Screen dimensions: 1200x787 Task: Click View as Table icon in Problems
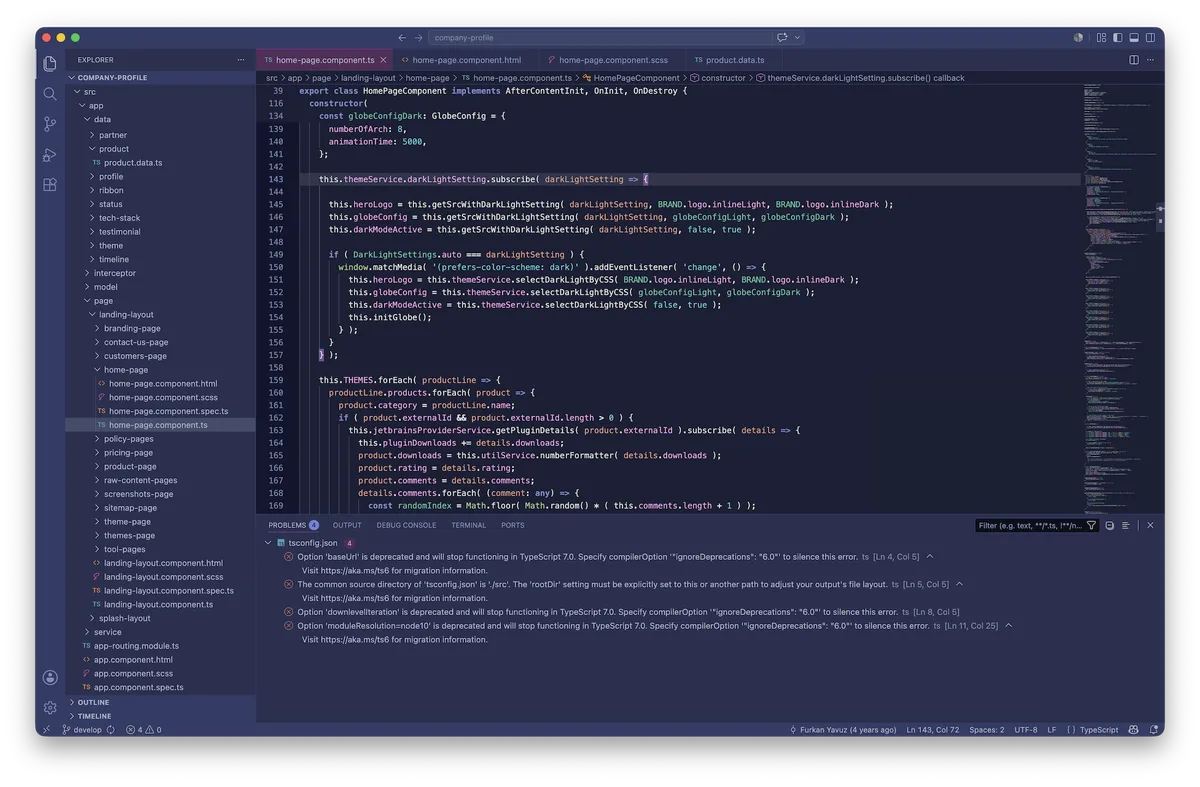[x=1126, y=525]
